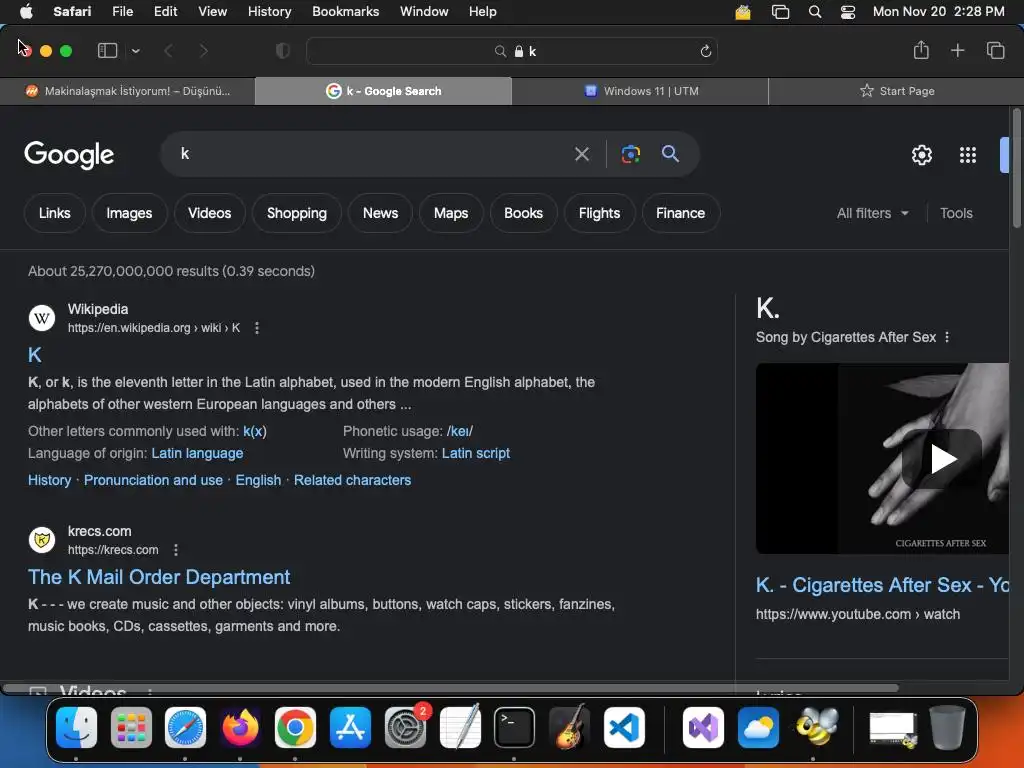The width and height of the screenshot is (1024, 768).
Task: Toggle the Safari sidebar button
Action: coord(107,50)
